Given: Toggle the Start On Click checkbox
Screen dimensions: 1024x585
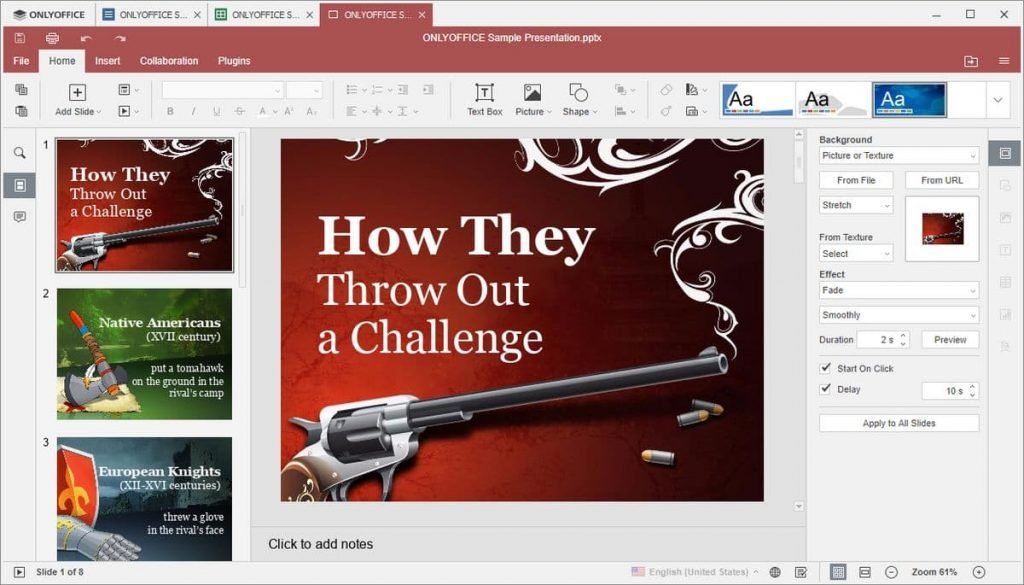Looking at the screenshot, I should point(826,368).
